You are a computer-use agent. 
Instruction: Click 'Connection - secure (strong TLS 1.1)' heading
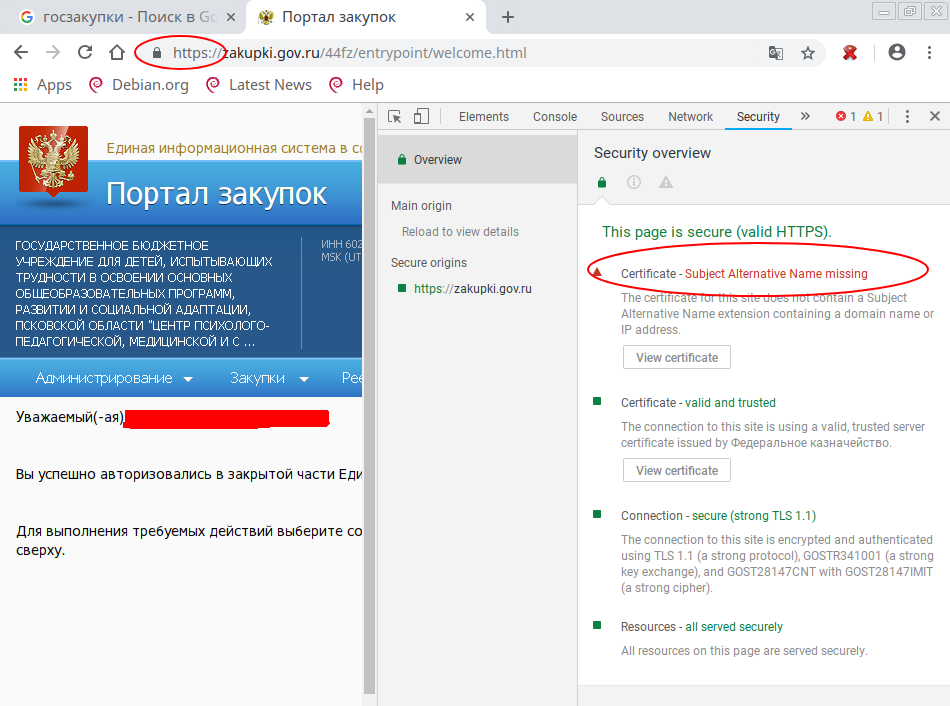(x=718, y=516)
